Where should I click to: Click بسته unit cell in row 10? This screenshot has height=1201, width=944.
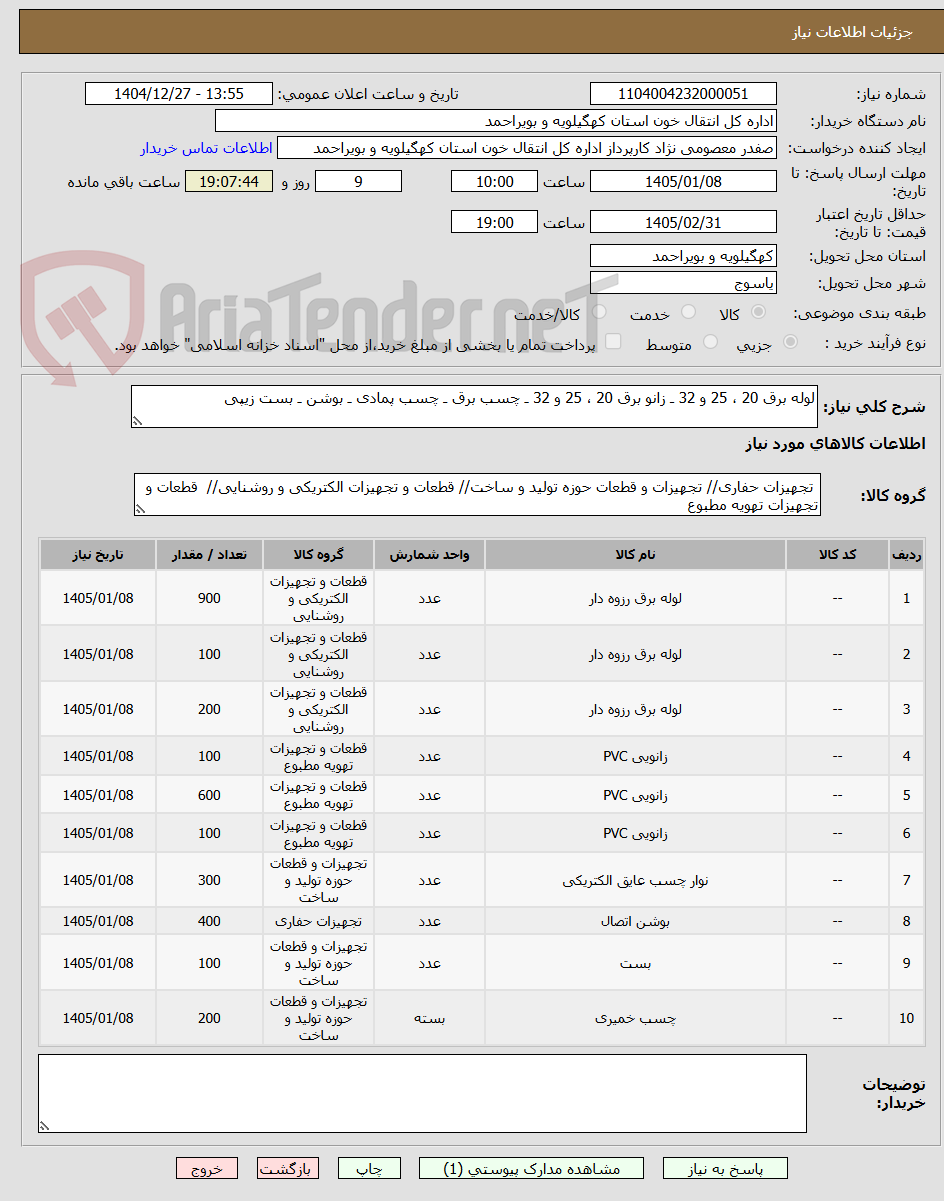point(429,1018)
